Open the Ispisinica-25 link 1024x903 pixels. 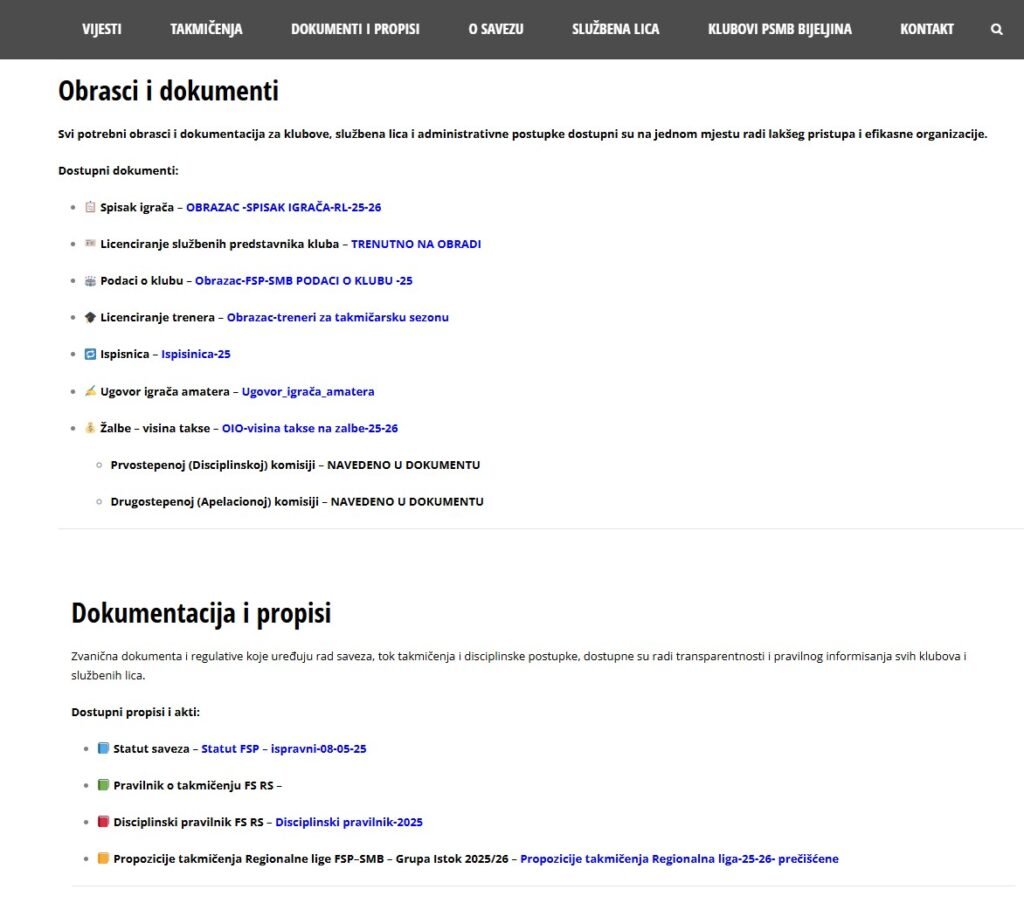[196, 354]
